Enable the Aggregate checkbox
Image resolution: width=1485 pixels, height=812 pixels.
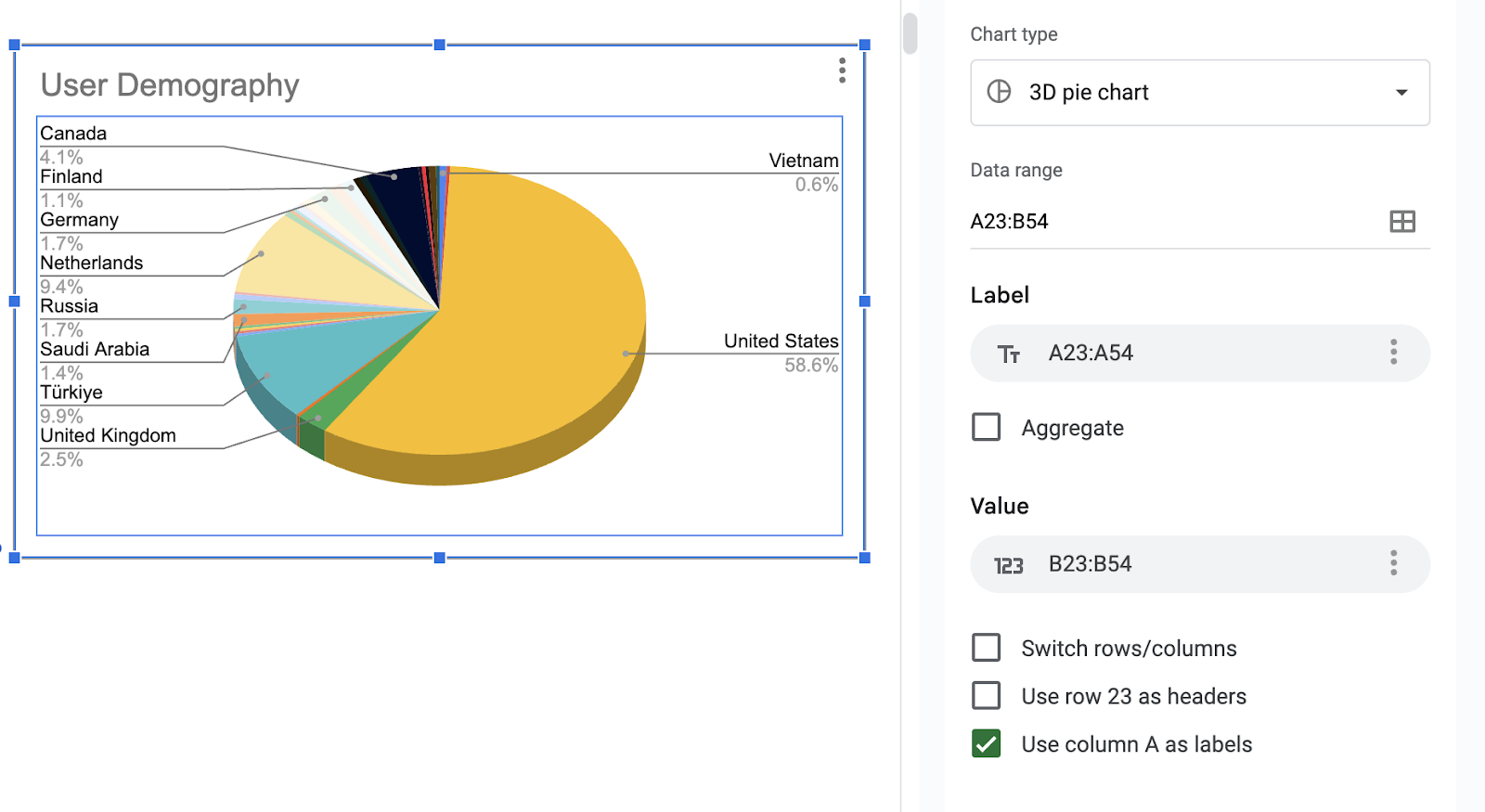point(986,428)
